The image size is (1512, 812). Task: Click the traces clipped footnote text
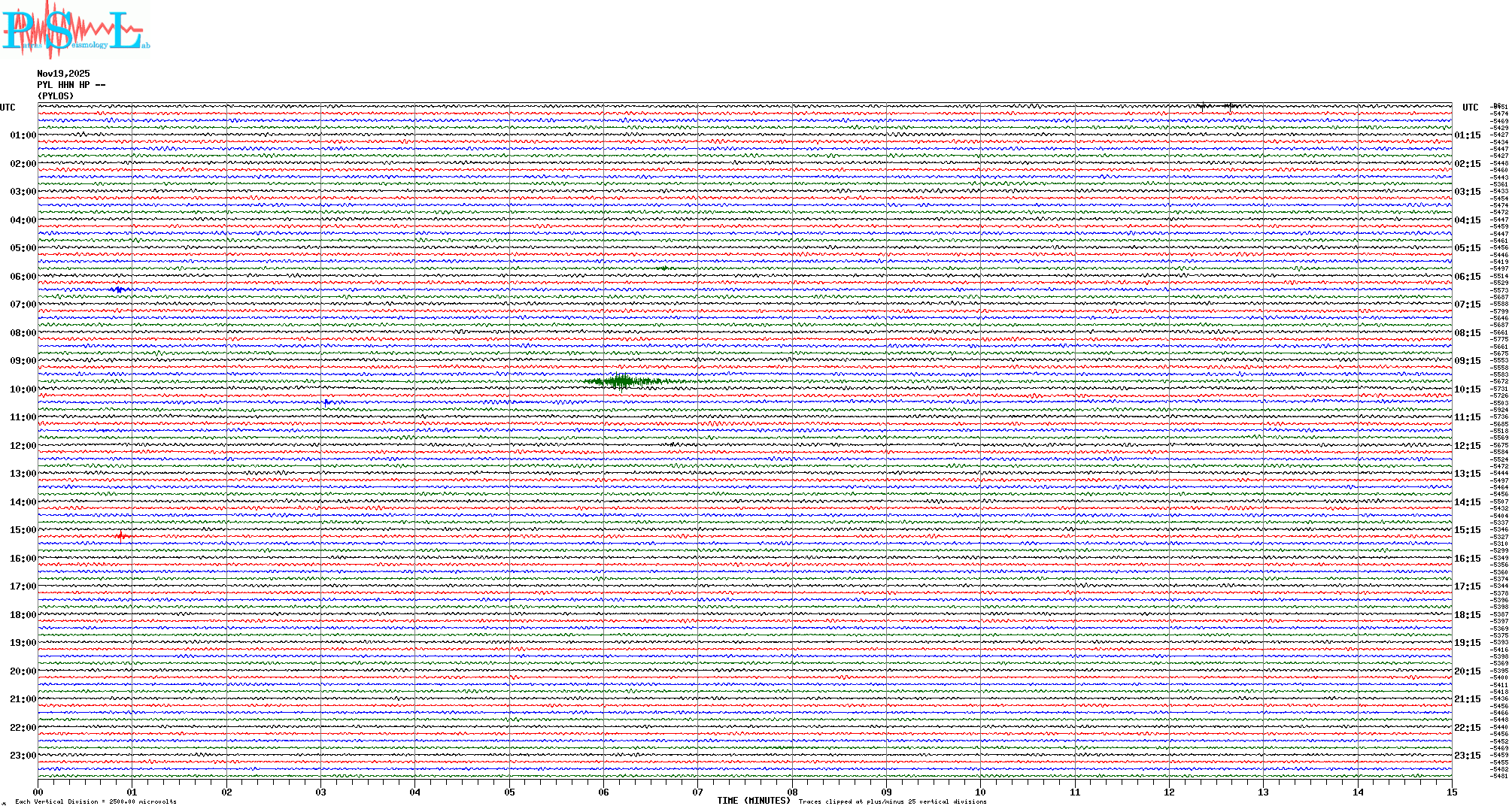(x=892, y=801)
